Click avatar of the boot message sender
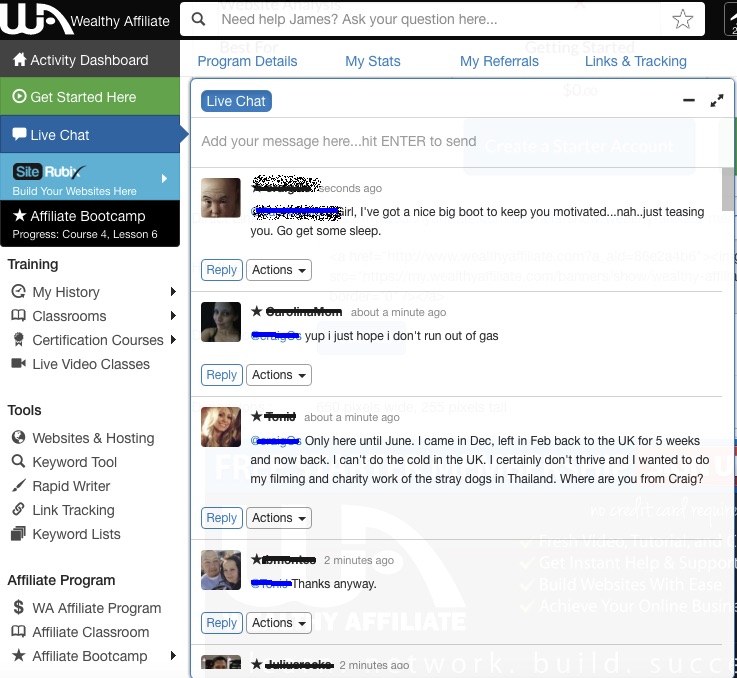This screenshot has width=737, height=678. [x=221, y=197]
